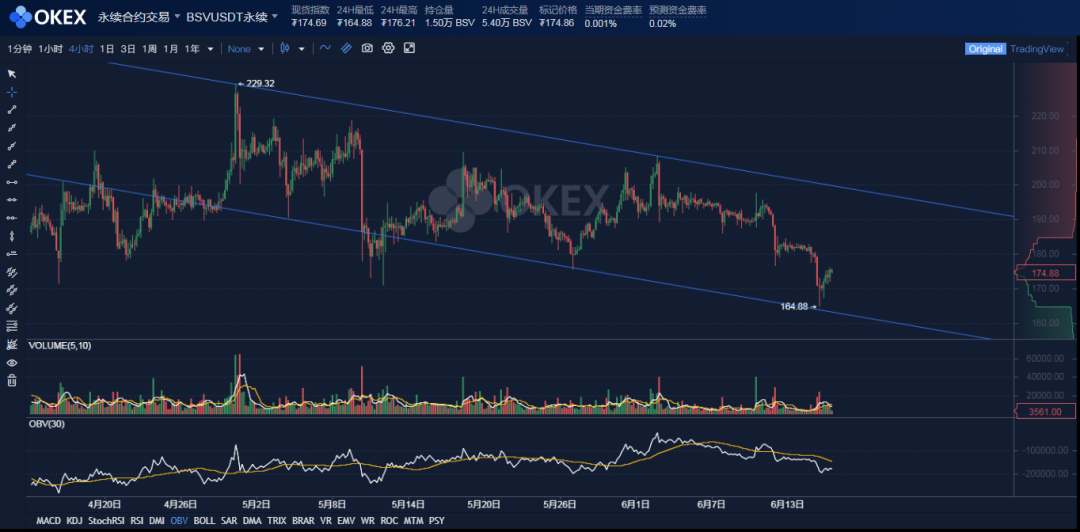Click the 24H最高 value ₮176.21
This screenshot has width=1080, height=532.
point(399,23)
